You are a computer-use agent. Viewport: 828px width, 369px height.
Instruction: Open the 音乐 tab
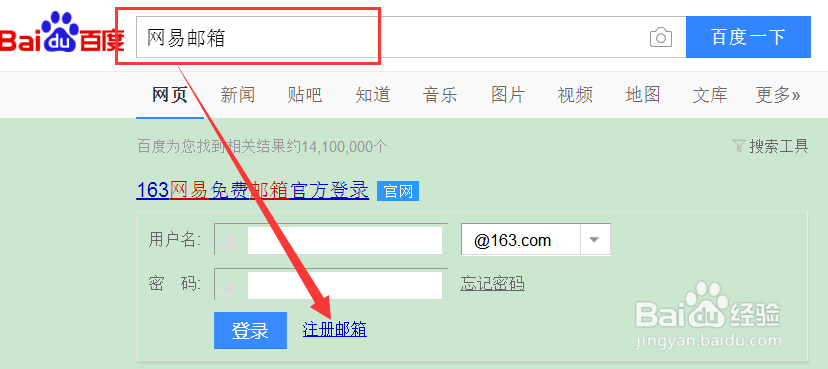click(x=440, y=95)
